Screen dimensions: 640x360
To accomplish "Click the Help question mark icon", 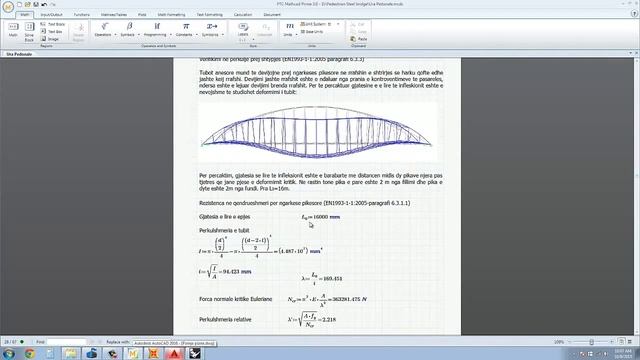I will coord(634,13).
